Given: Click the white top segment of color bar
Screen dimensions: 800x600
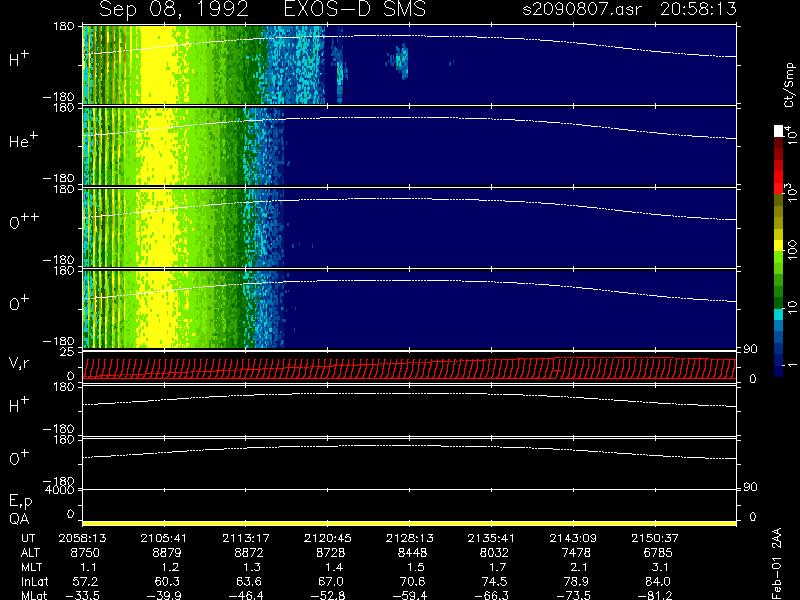Looking at the screenshot, I should [779, 131].
